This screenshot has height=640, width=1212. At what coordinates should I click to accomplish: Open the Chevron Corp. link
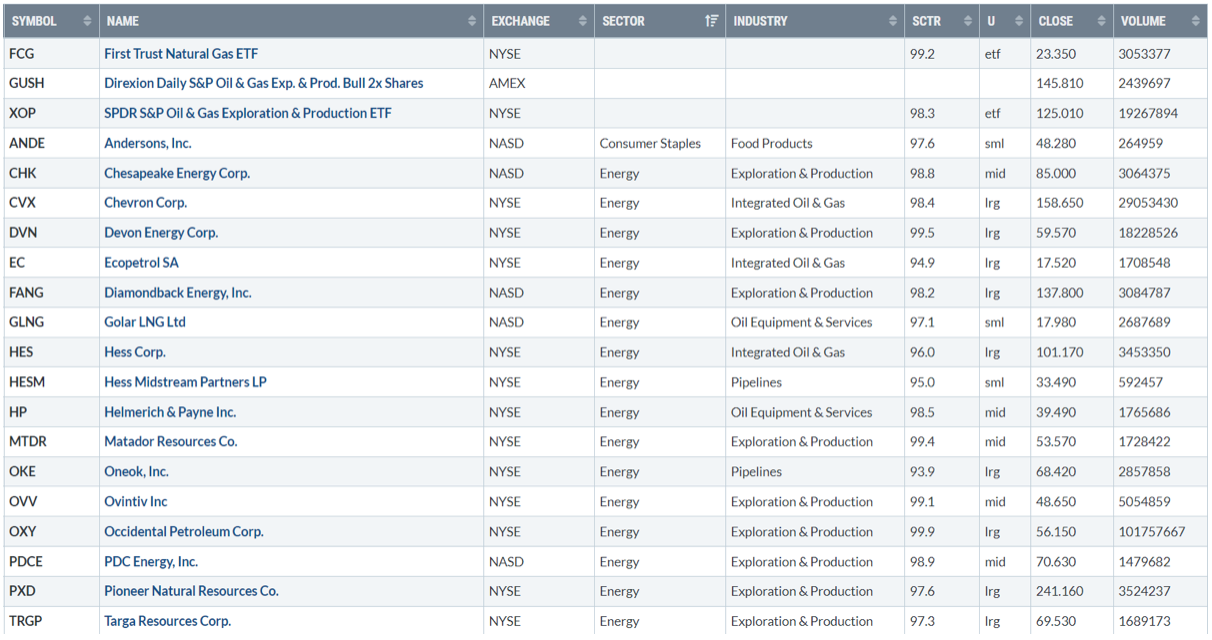pos(145,203)
